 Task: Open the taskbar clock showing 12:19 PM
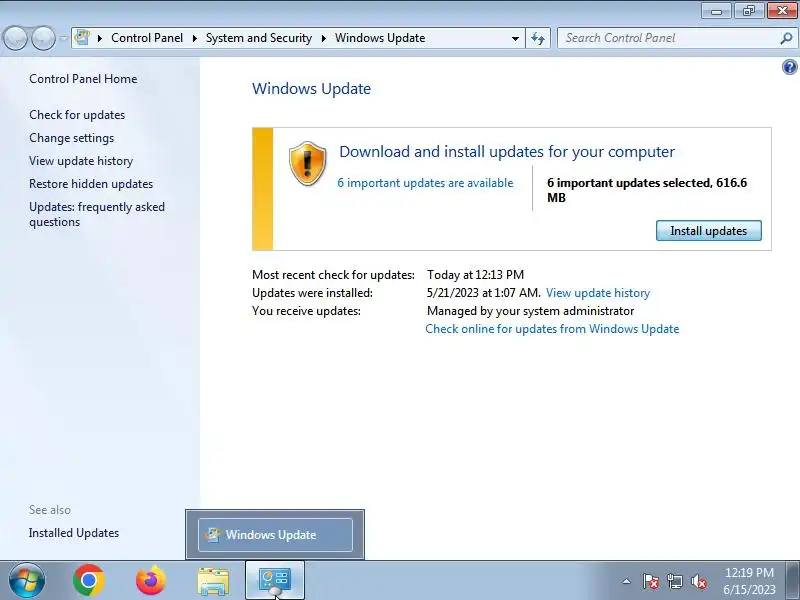point(749,581)
